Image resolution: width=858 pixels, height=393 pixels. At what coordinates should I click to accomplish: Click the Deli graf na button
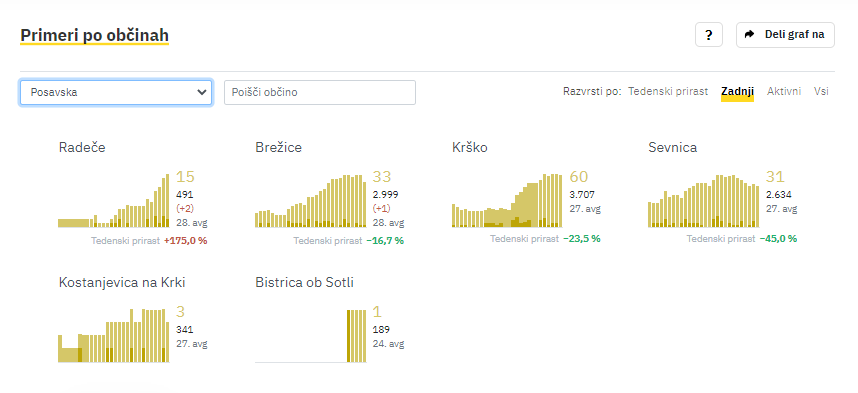(x=785, y=35)
